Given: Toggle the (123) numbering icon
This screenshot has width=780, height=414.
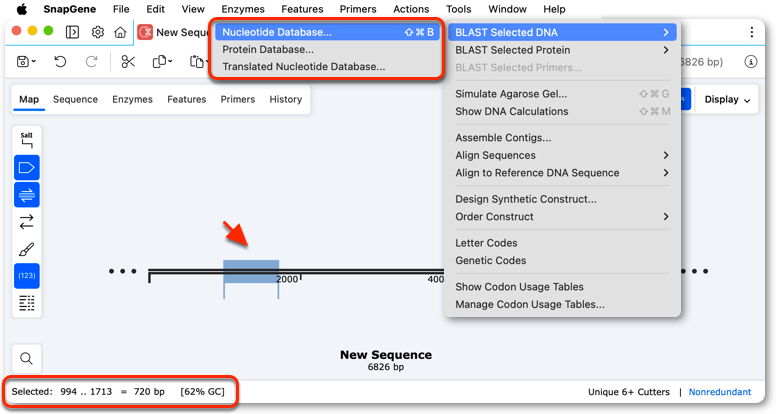Looking at the screenshot, I should pos(27,276).
